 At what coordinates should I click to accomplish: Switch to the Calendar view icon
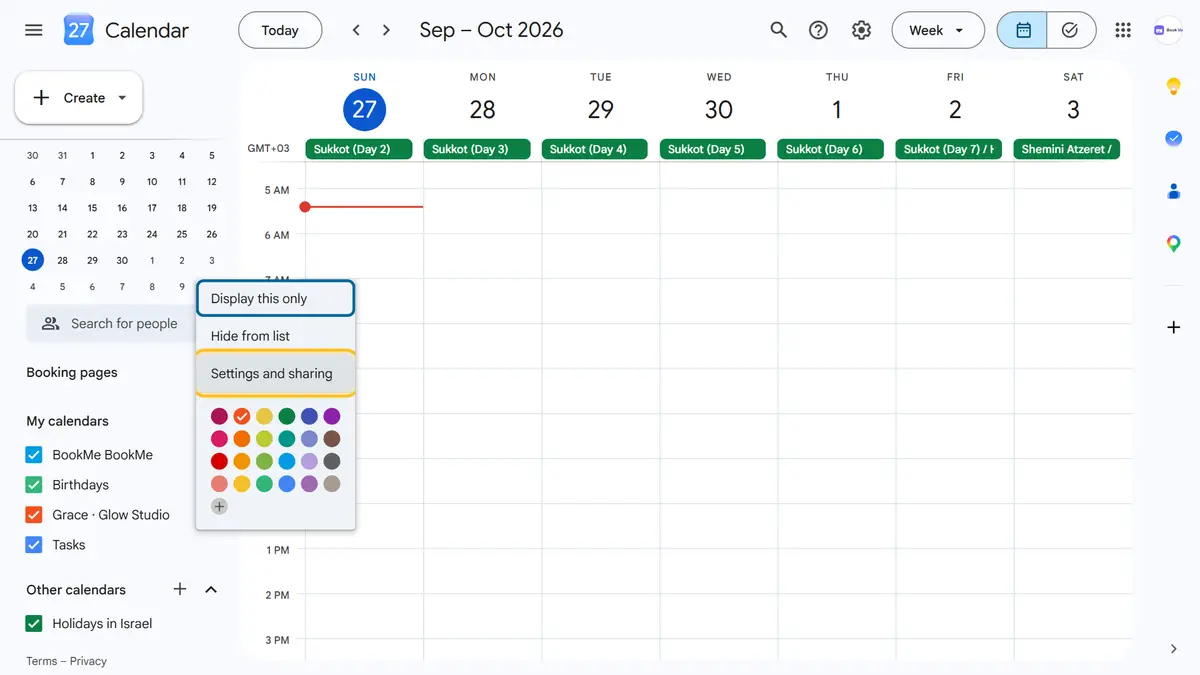coord(1023,30)
